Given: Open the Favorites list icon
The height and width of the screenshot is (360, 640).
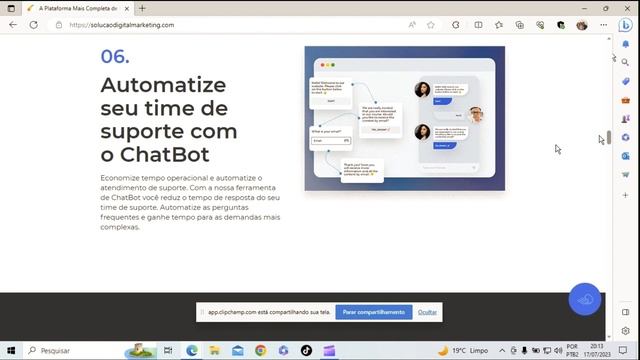Looking at the screenshot, I should (x=499, y=25).
